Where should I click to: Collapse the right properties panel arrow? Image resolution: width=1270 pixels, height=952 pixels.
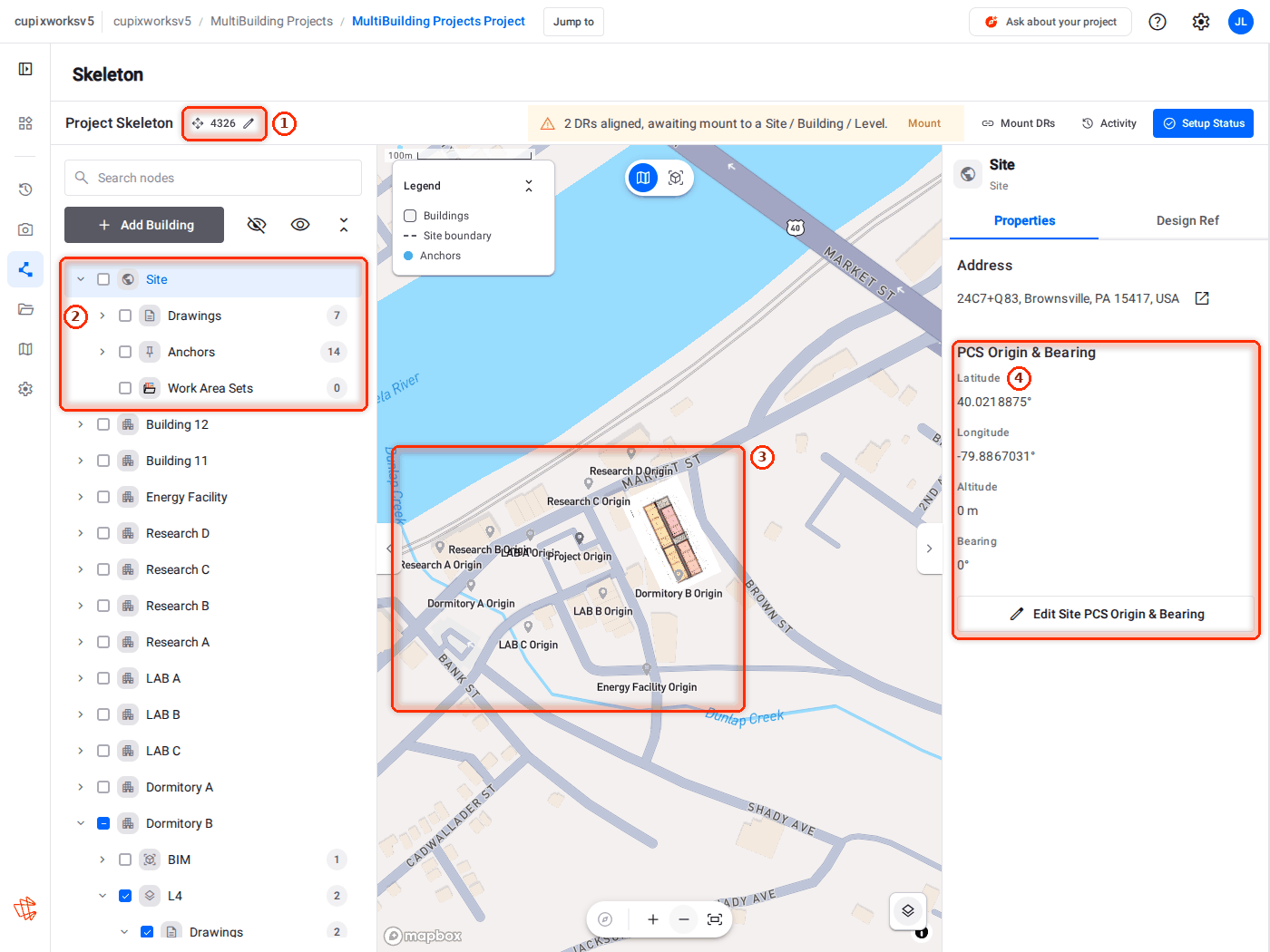(929, 549)
